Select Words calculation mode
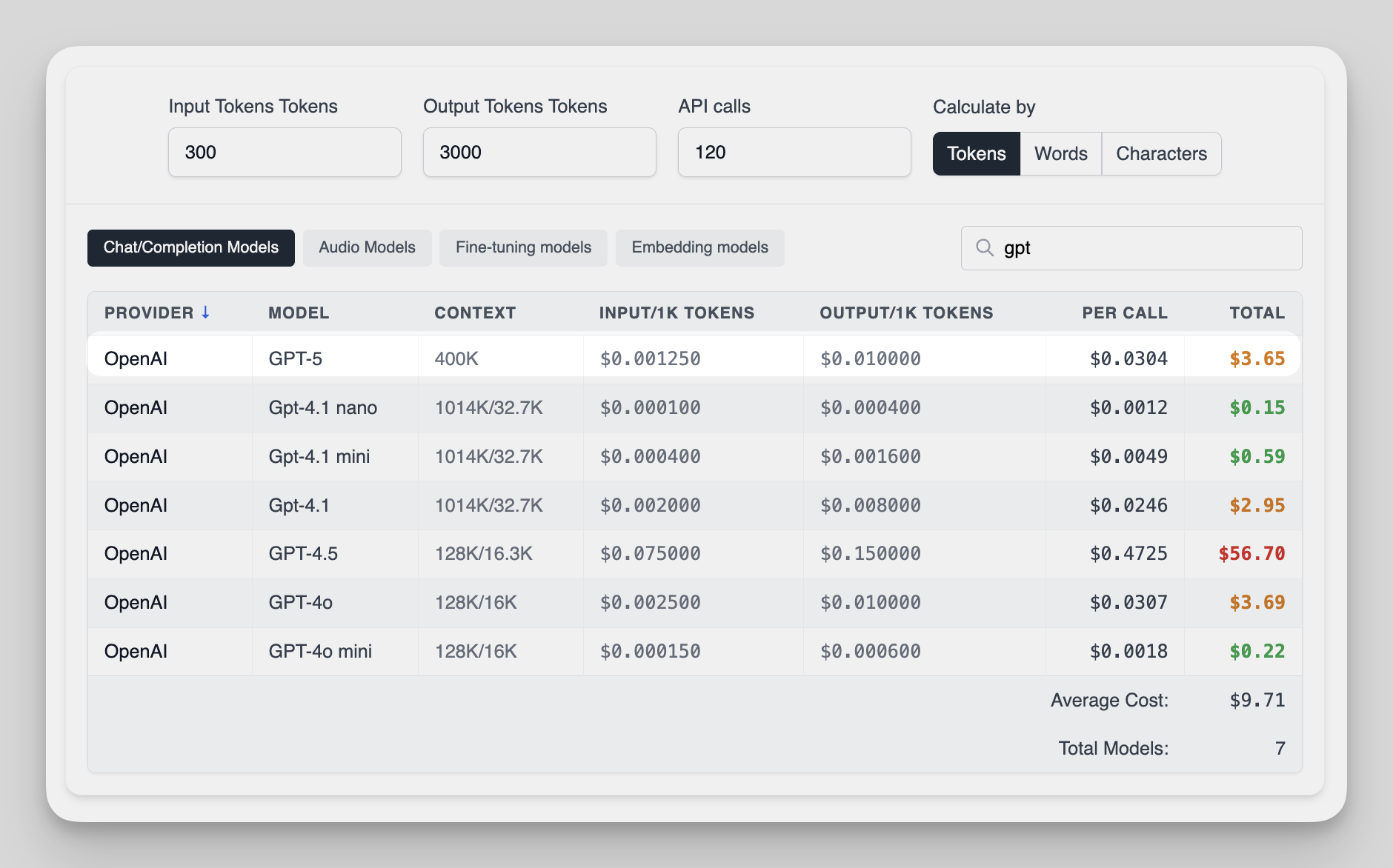The image size is (1393, 868). pos(1060,153)
